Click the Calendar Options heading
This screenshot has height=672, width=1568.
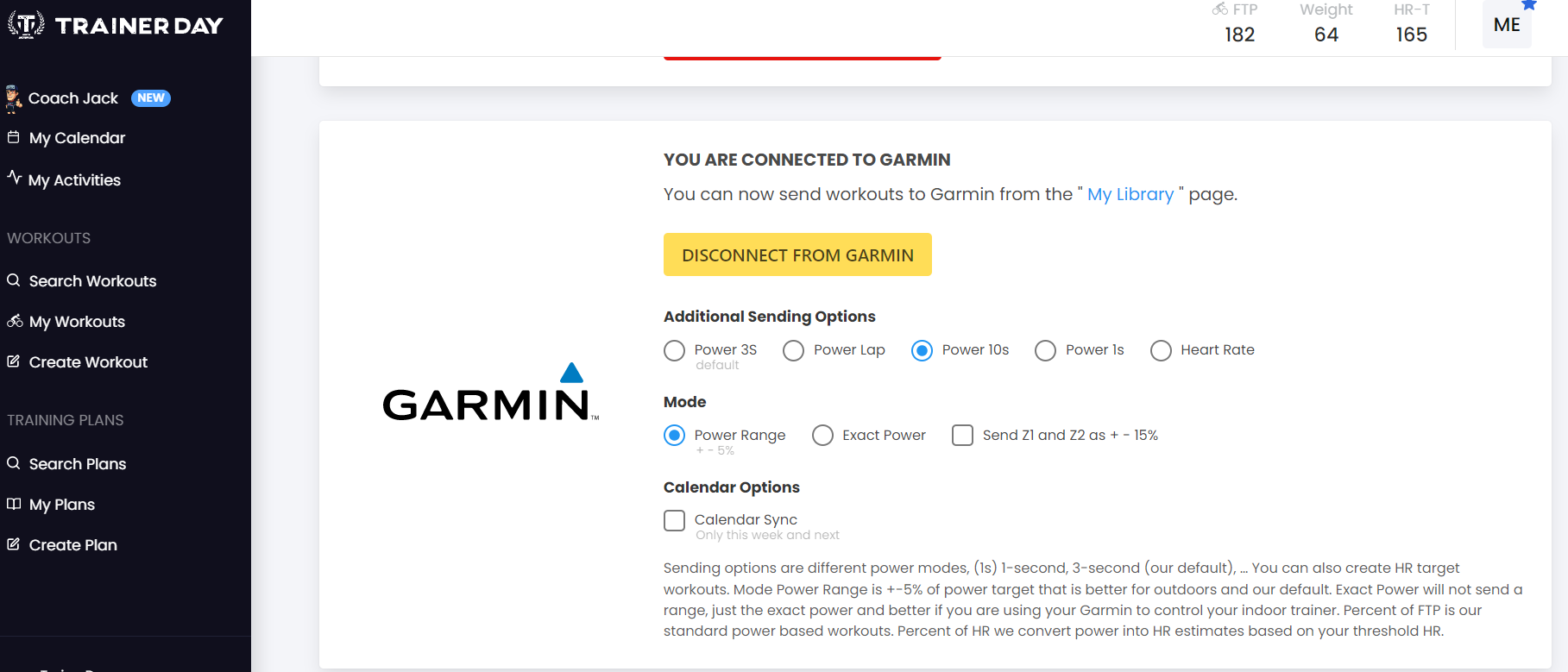click(x=732, y=487)
